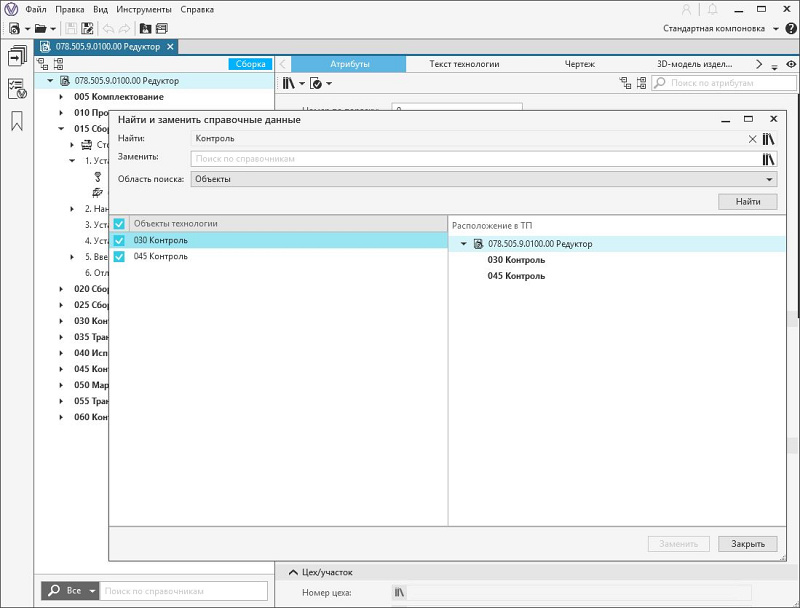Clear the Контроль search text with X
The height and width of the screenshot is (608, 800).
click(x=753, y=139)
